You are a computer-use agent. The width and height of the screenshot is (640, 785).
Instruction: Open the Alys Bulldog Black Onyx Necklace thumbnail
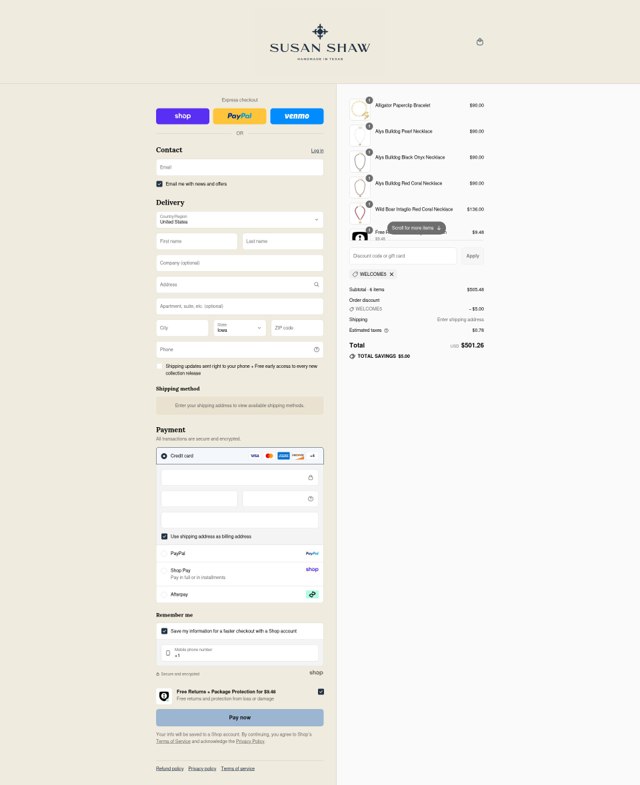tap(360, 161)
